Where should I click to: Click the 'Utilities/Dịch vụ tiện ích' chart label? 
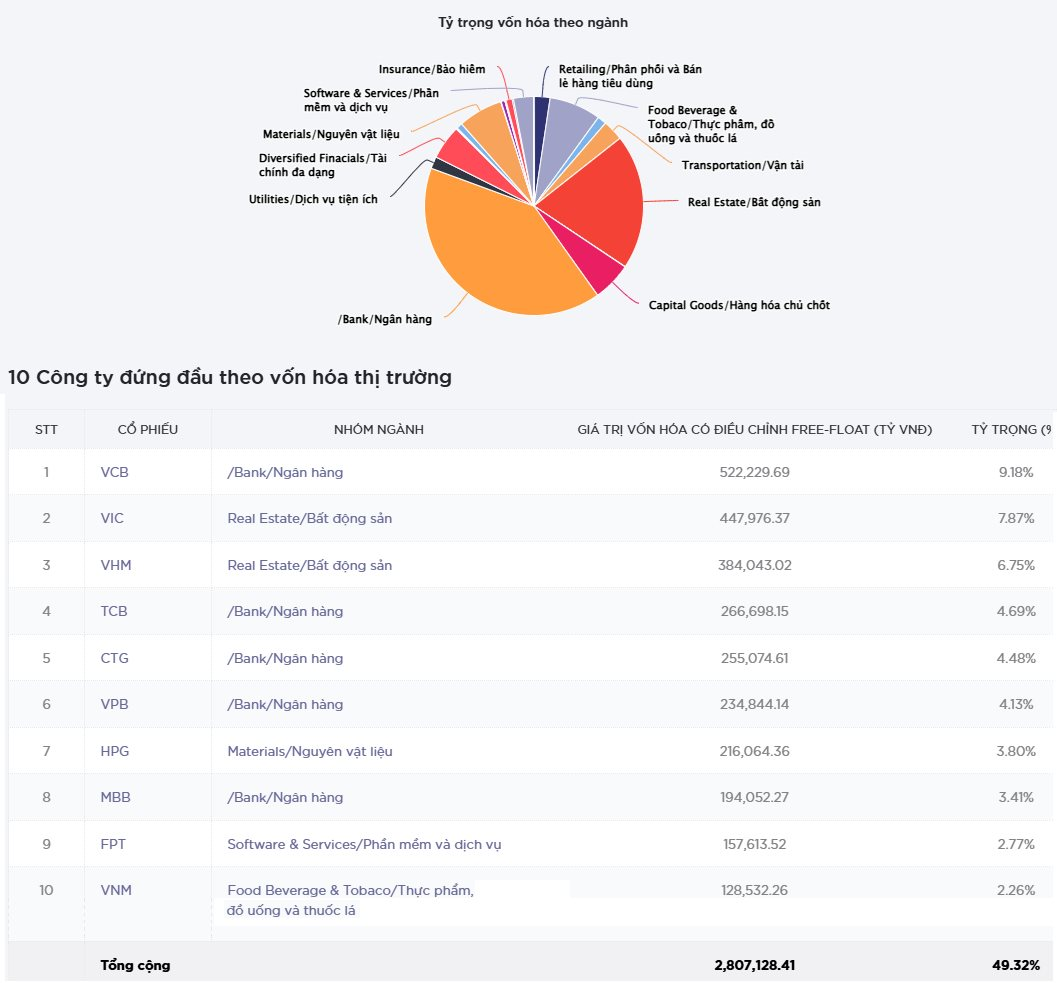pos(313,199)
